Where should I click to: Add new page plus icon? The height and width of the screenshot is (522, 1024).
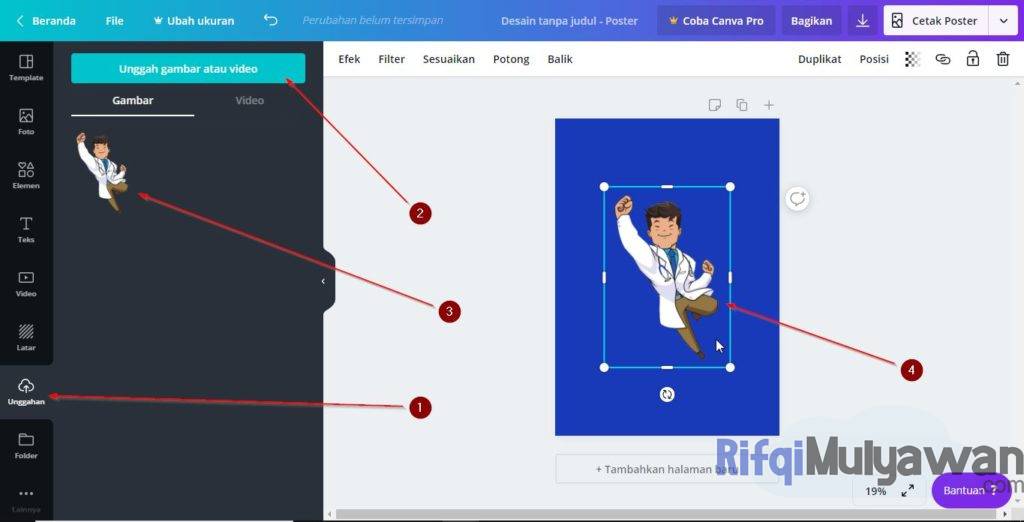click(769, 105)
